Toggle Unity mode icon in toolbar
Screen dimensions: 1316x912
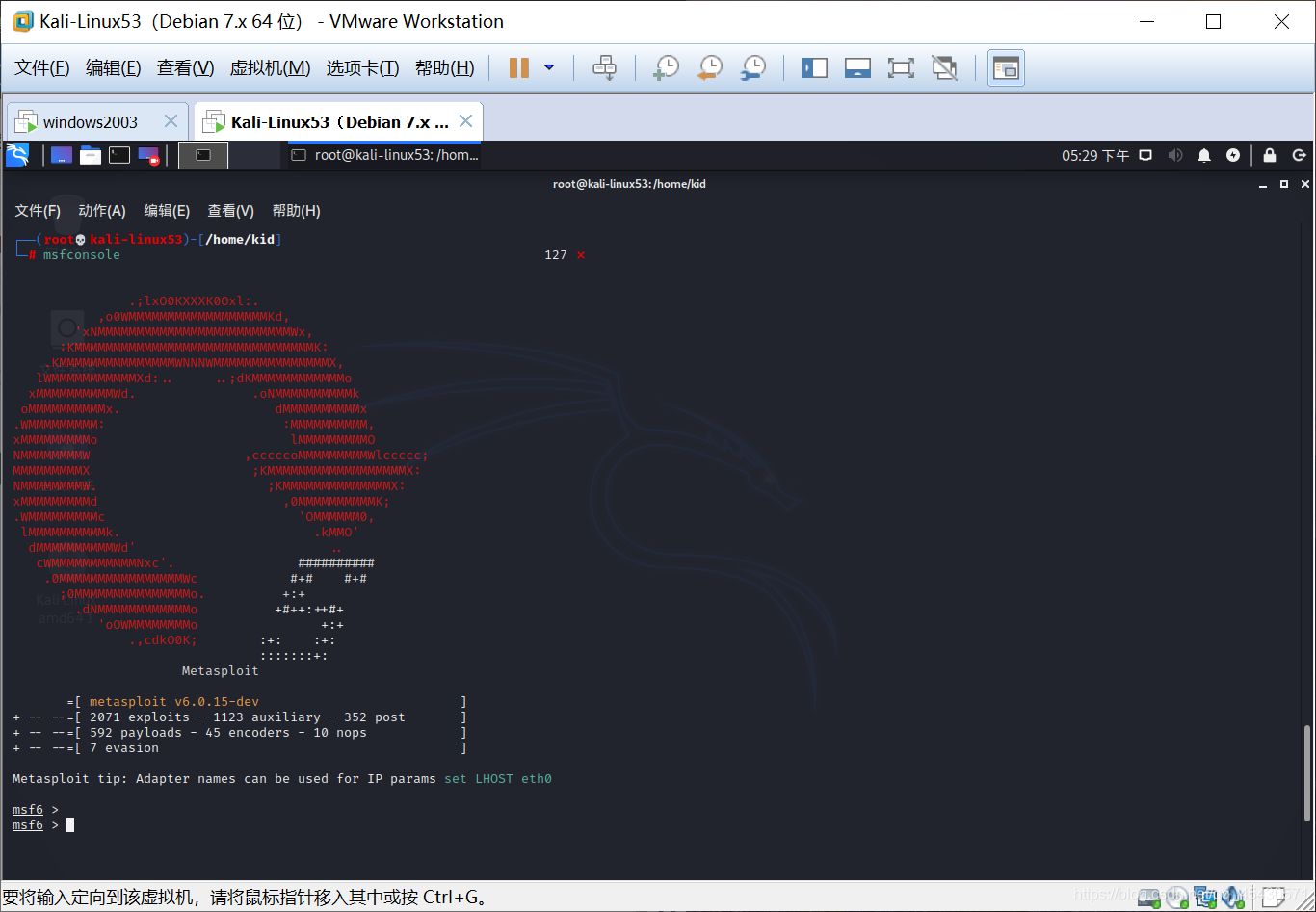[x=944, y=67]
